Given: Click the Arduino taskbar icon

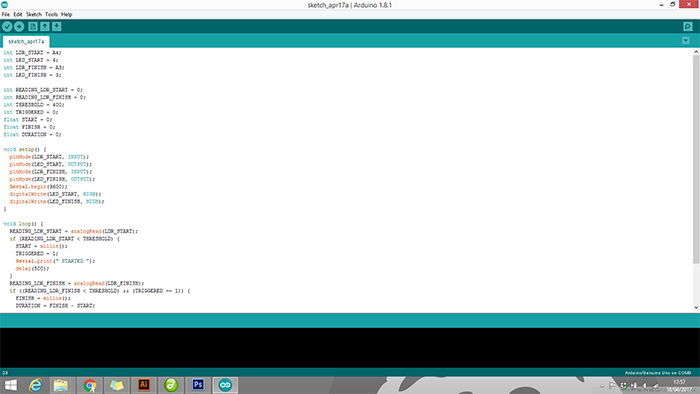Looking at the screenshot, I should tap(225, 385).
